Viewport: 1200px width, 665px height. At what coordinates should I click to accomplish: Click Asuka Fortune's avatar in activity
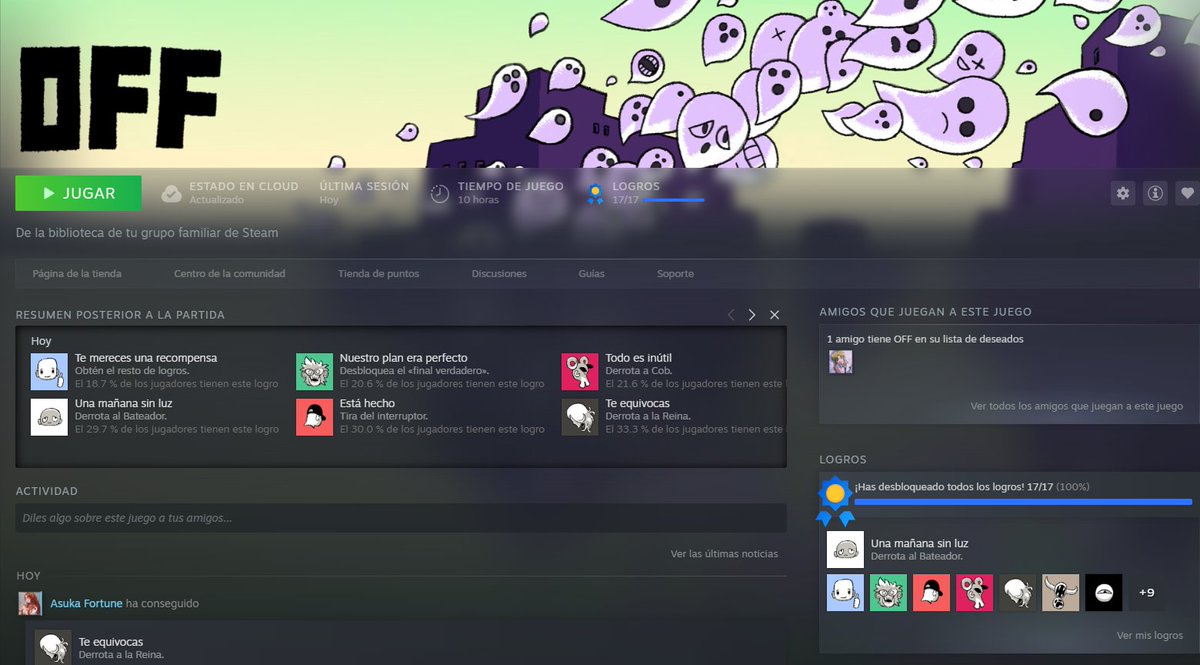coord(30,604)
